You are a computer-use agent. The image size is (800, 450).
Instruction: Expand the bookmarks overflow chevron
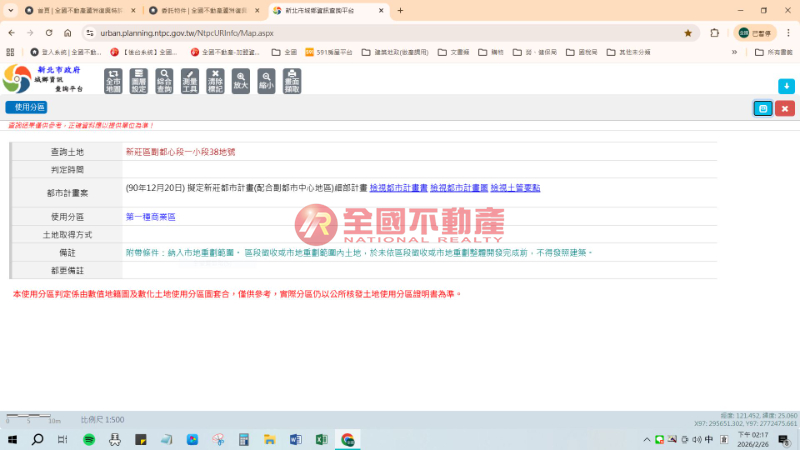(735, 52)
